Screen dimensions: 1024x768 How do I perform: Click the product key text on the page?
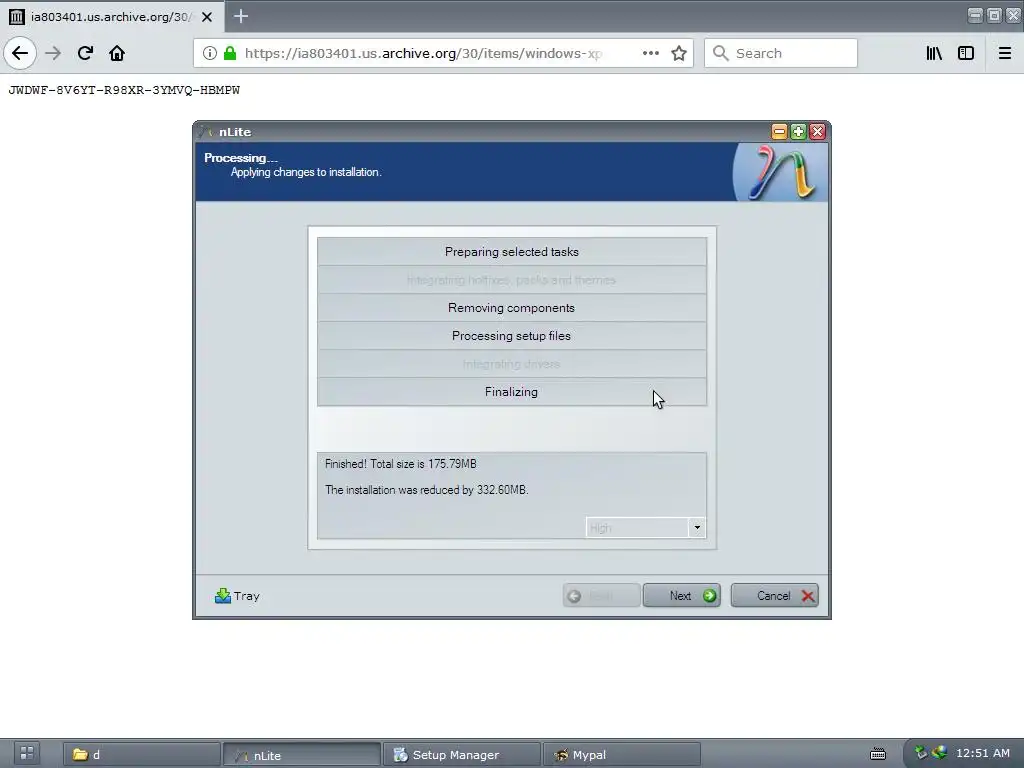click(x=124, y=90)
